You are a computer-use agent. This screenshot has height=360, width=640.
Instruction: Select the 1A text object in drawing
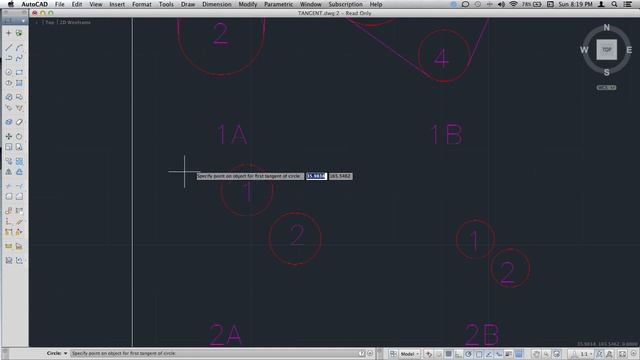pos(232,134)
